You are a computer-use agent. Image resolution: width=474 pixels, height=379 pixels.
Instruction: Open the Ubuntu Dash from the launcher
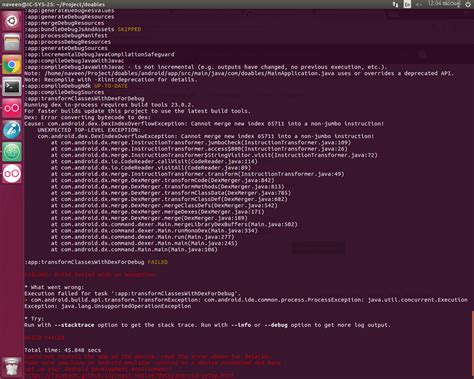[12, 21]
